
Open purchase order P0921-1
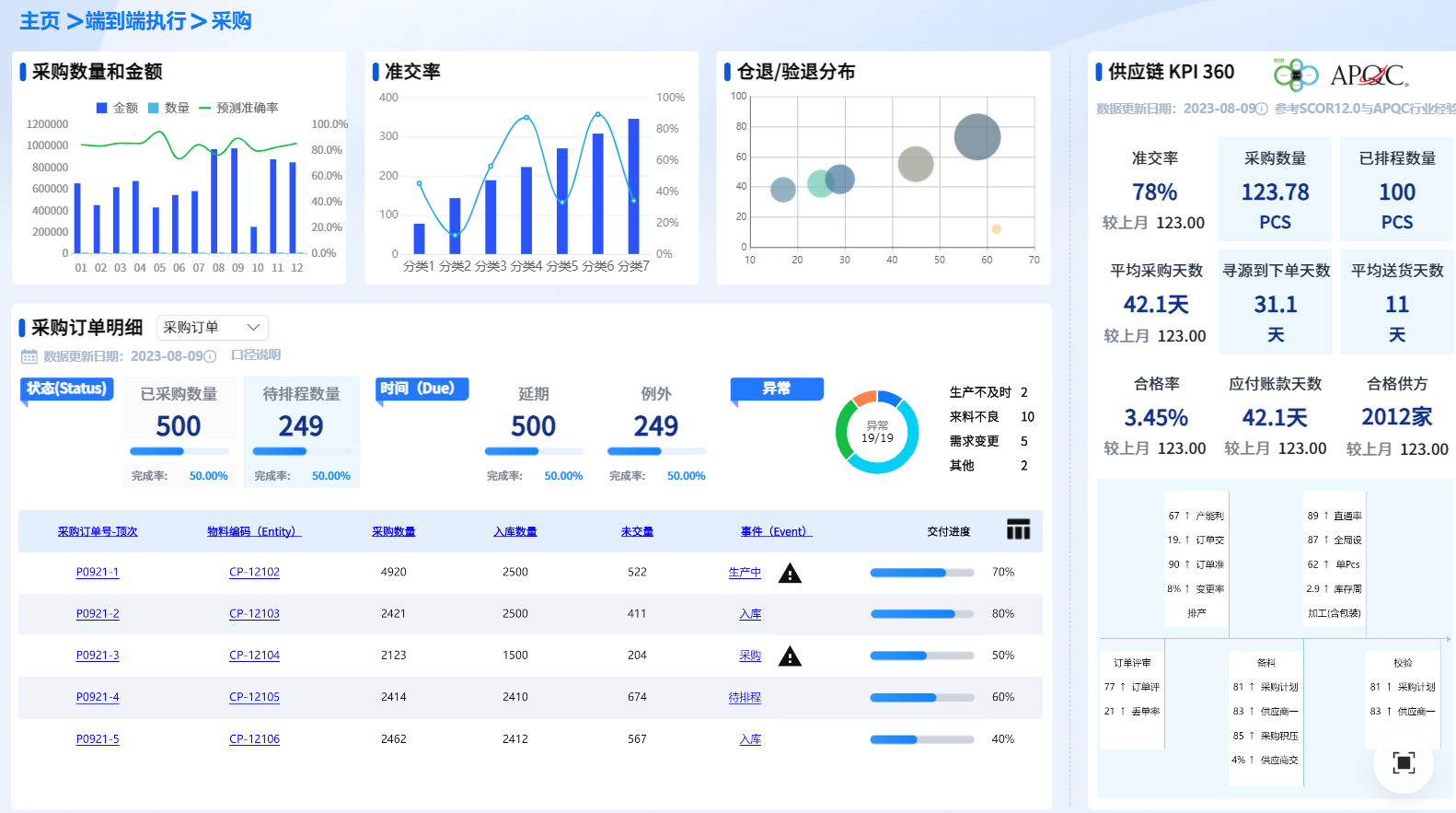click(98, 572)
